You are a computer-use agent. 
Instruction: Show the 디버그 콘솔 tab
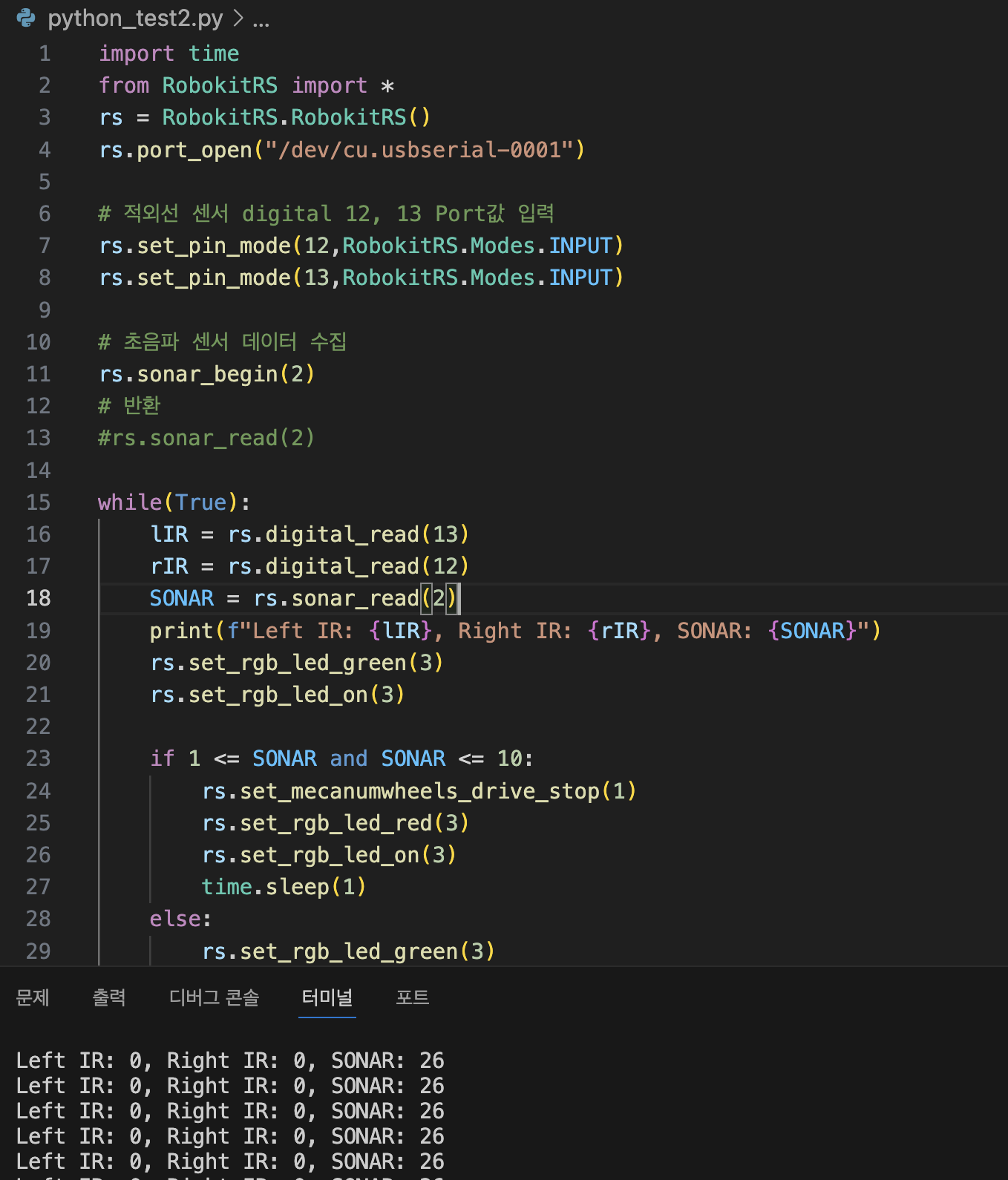click(x=214, y=997)
